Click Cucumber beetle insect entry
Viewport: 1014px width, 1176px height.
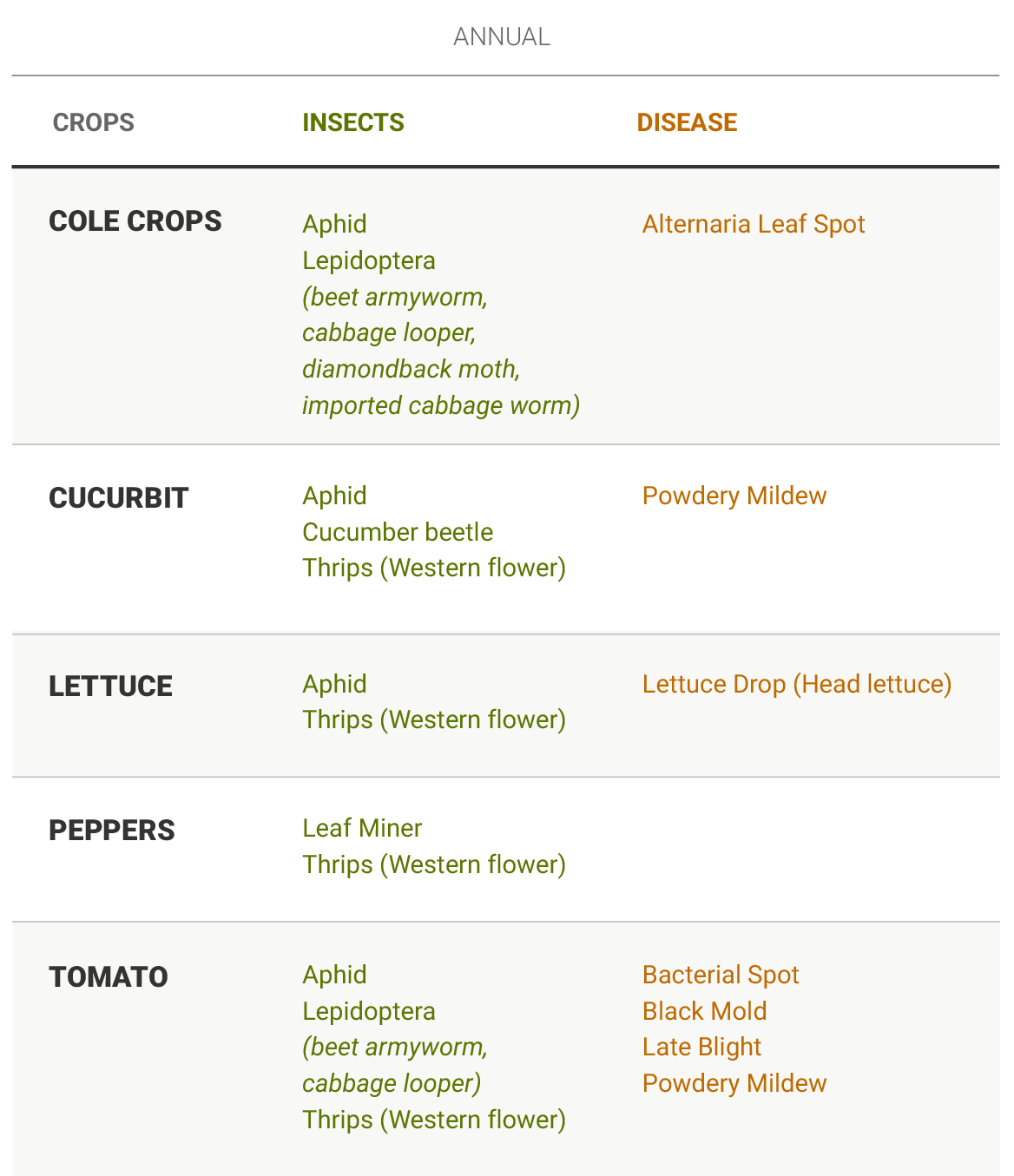click(398, 532)
